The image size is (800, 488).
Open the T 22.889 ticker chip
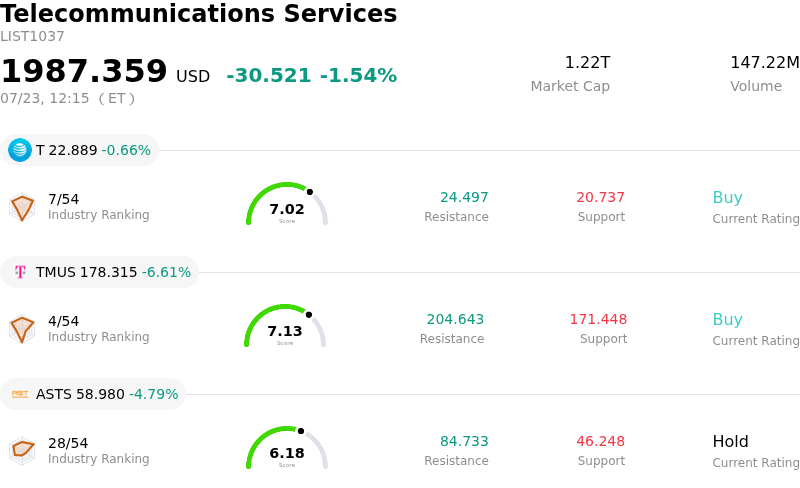pos(80,150)
